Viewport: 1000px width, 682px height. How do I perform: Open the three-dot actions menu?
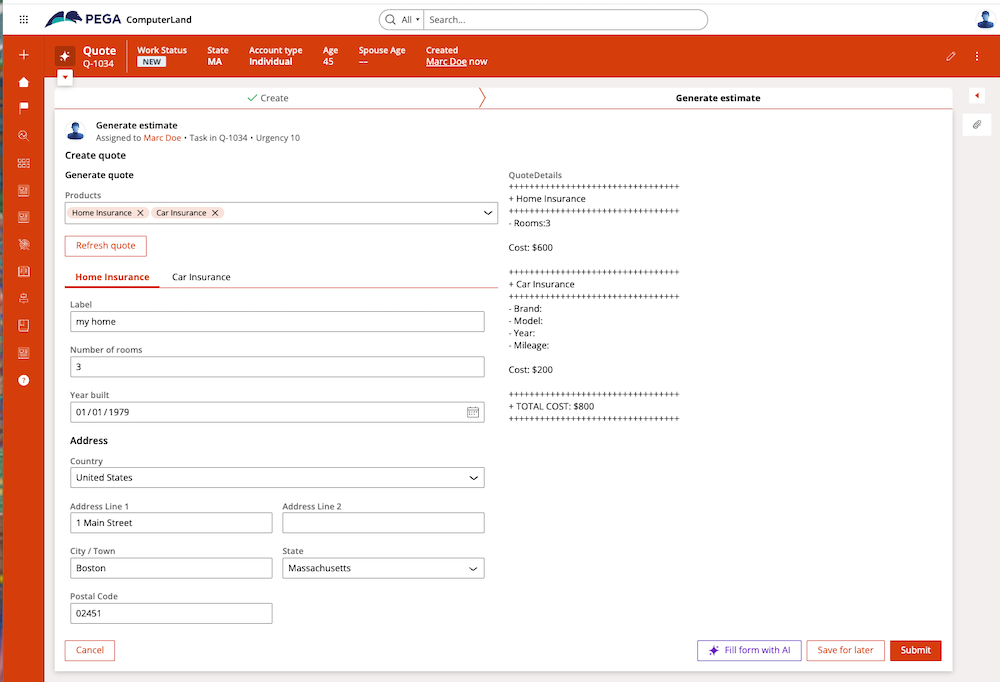click(977, 57)
